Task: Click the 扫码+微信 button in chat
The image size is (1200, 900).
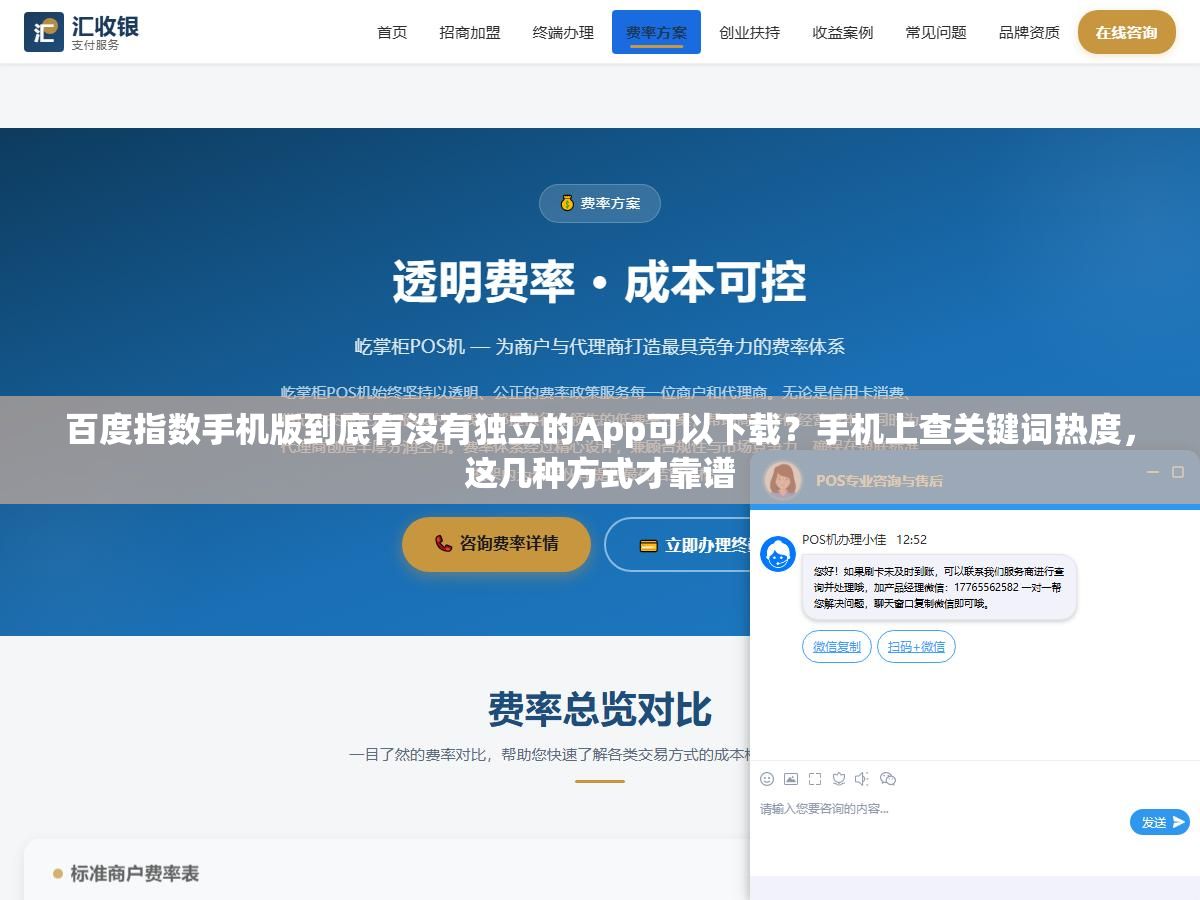Action: (x=916, y=647)
